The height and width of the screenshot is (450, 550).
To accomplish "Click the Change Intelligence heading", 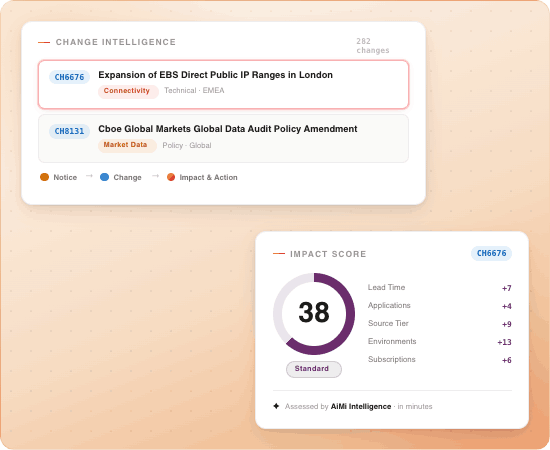I will (116, 42).
